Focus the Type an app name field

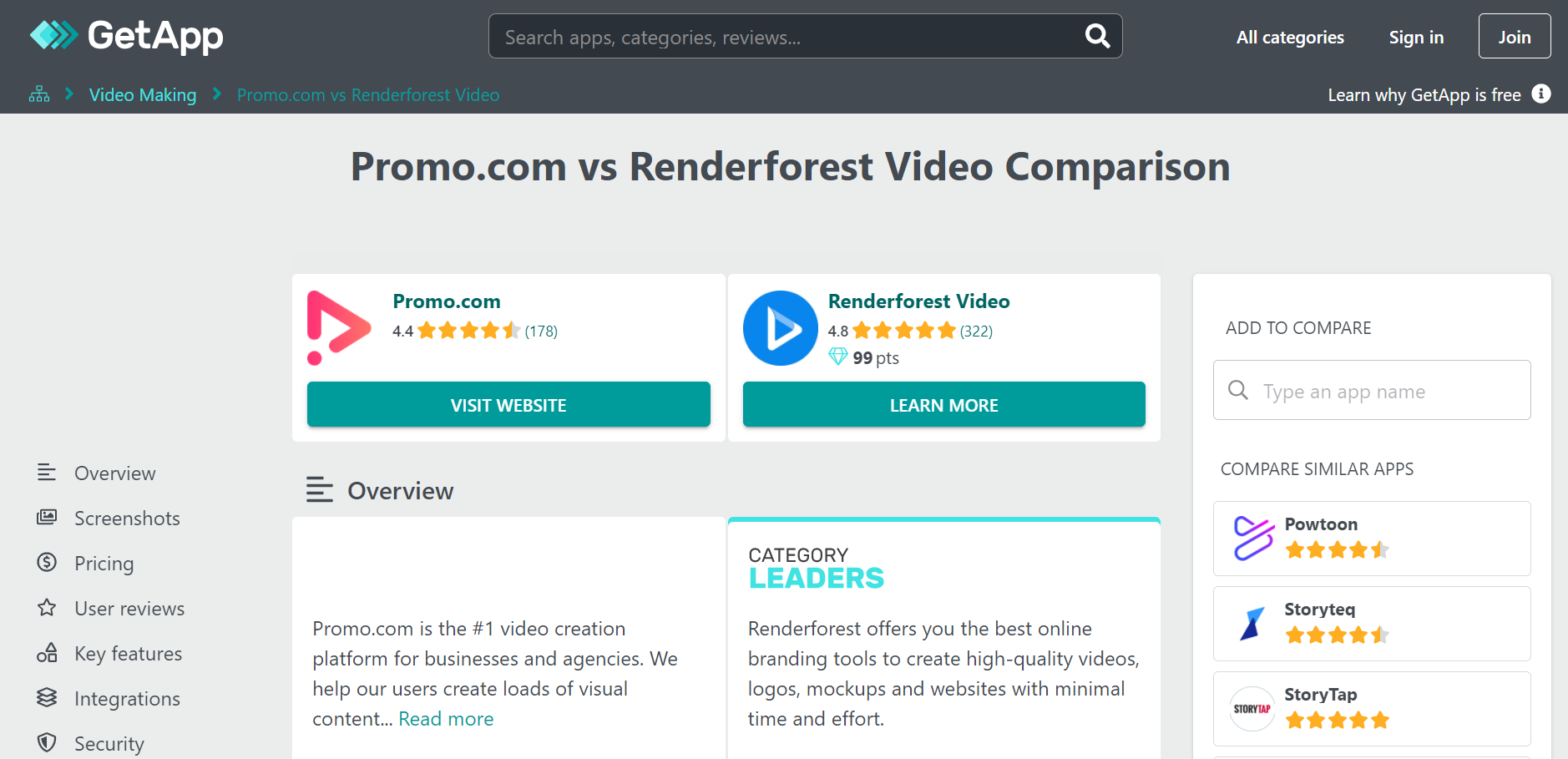pos(1372,390)
